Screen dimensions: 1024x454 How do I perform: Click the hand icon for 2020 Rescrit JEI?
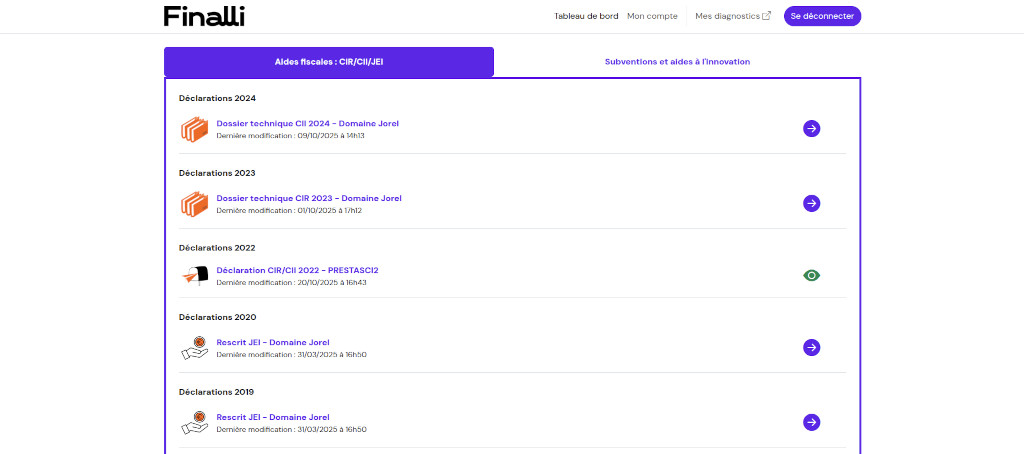(194, 347)
